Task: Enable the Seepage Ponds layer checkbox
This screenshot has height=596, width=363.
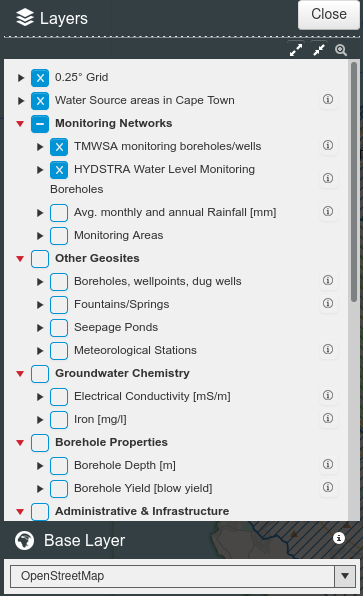Action: click(59, 328)
